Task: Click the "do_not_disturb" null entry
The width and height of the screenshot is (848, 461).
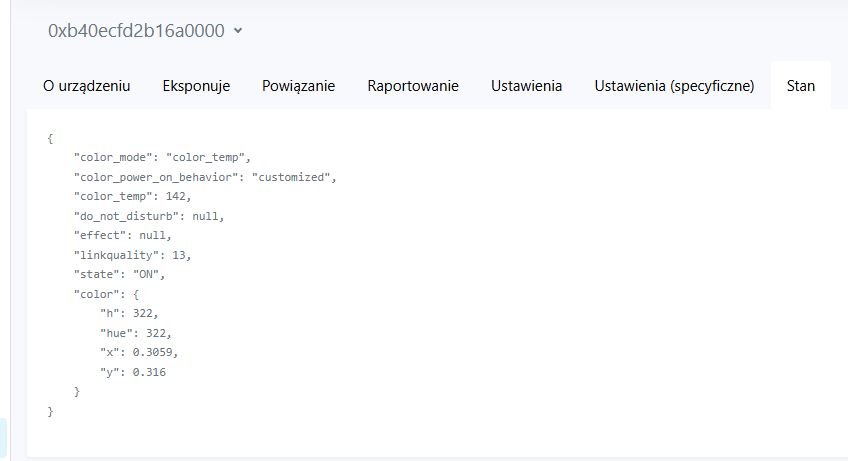Action: coord(149,216)
